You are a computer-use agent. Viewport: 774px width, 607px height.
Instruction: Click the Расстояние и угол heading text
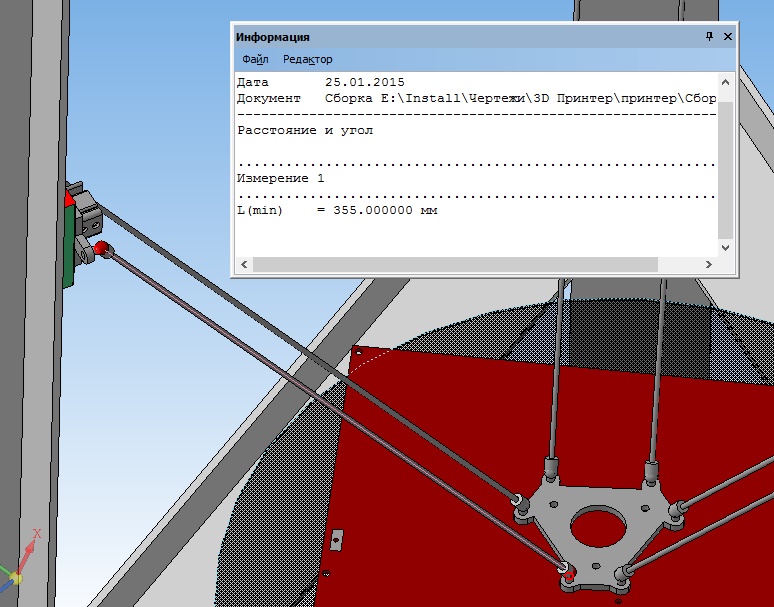305,130
